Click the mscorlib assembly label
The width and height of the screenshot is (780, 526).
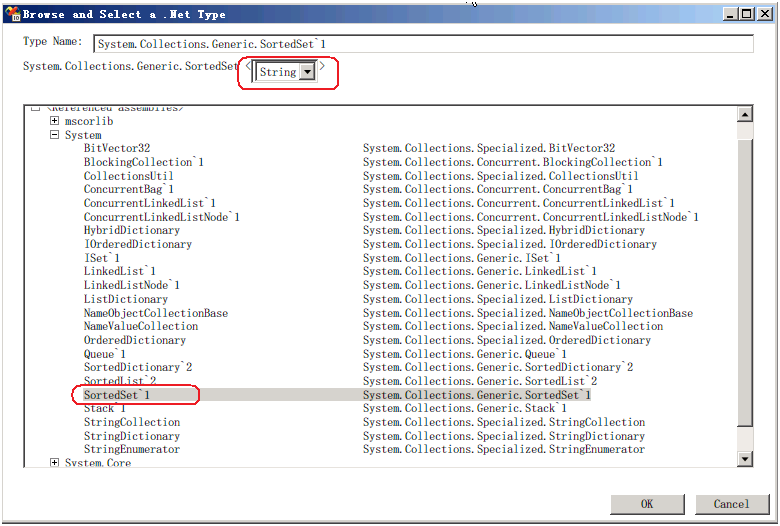click(x=89, y=121)
